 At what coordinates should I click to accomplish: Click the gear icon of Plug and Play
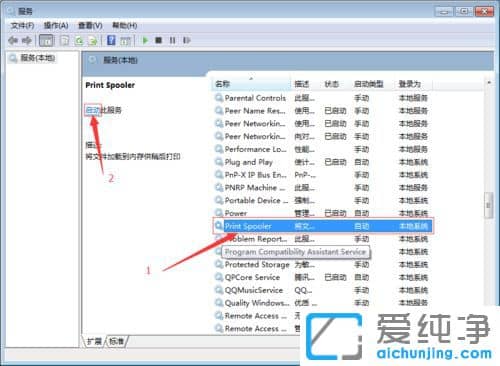point(219,162)
